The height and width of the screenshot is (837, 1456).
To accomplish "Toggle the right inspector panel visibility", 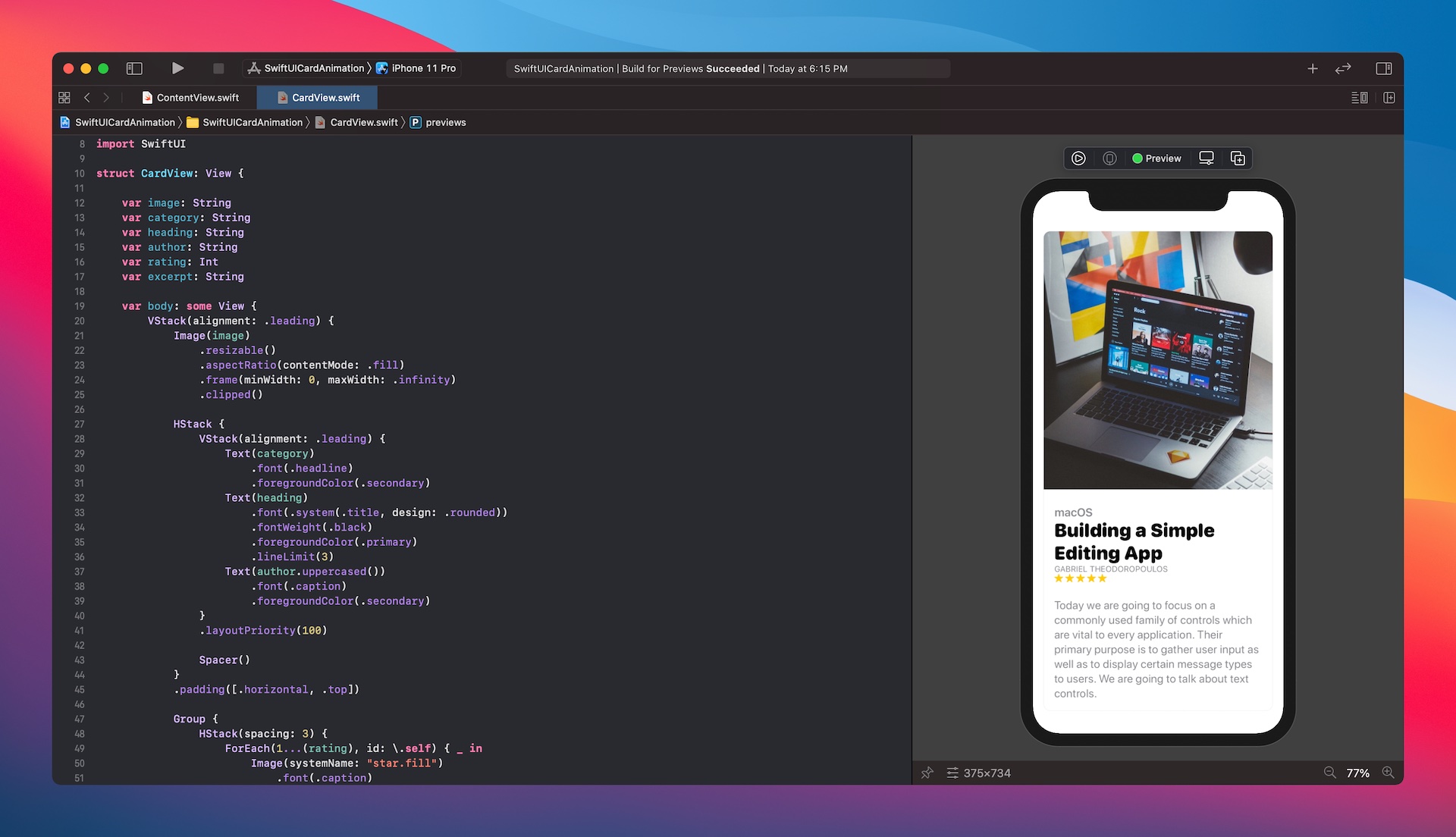I will 1385,68.
